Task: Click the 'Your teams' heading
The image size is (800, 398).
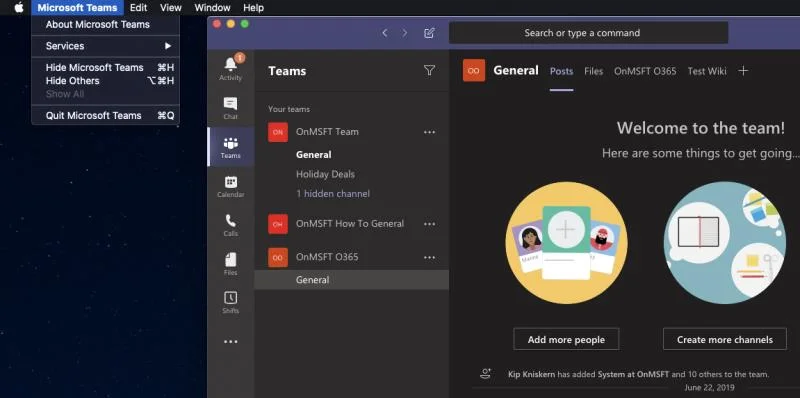Action: [289, 109]
